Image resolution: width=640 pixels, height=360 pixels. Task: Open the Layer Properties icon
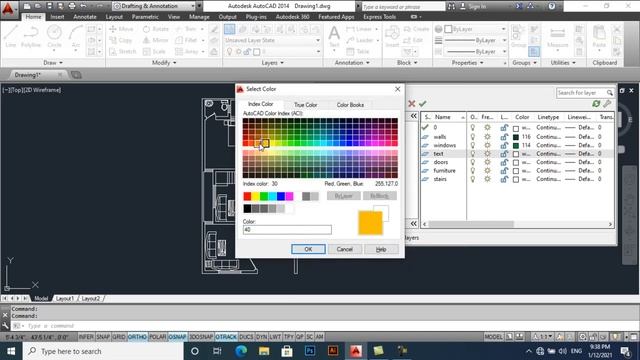(229, 29)
